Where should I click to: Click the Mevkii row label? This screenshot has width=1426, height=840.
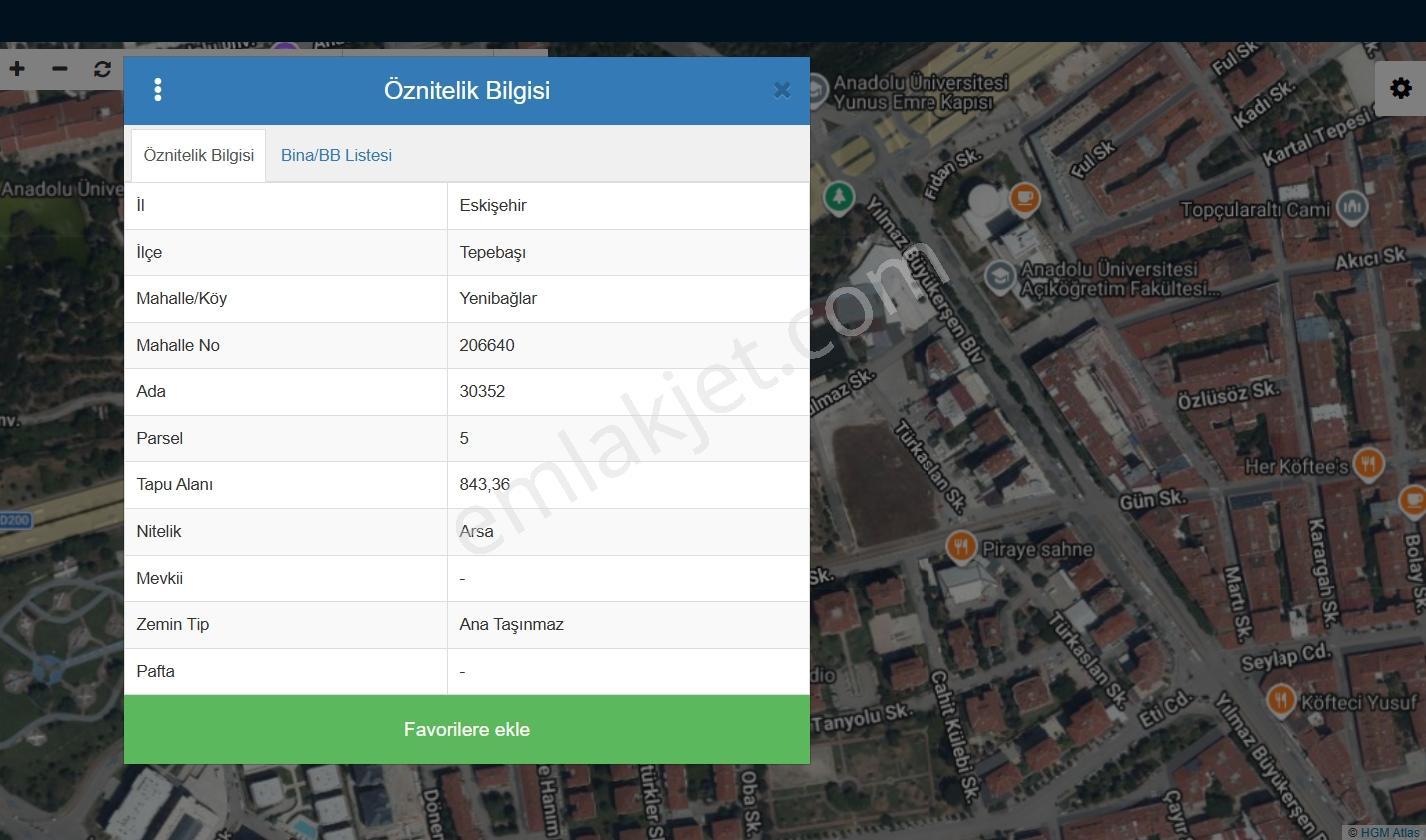pyautogui.click(x=160, y=579)
